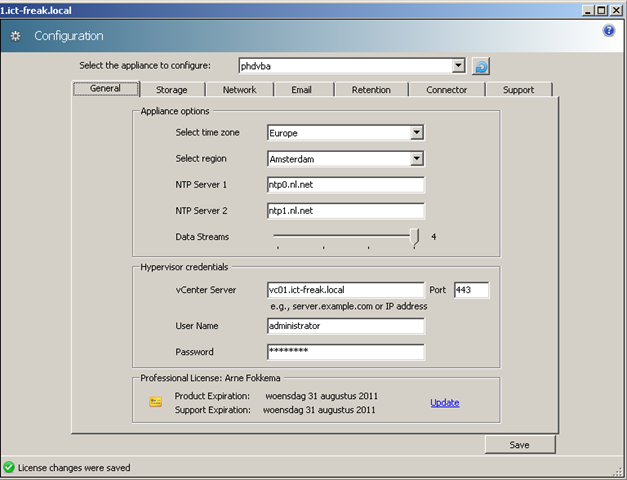Click the NTP Server 1 field

pos(346,185)
